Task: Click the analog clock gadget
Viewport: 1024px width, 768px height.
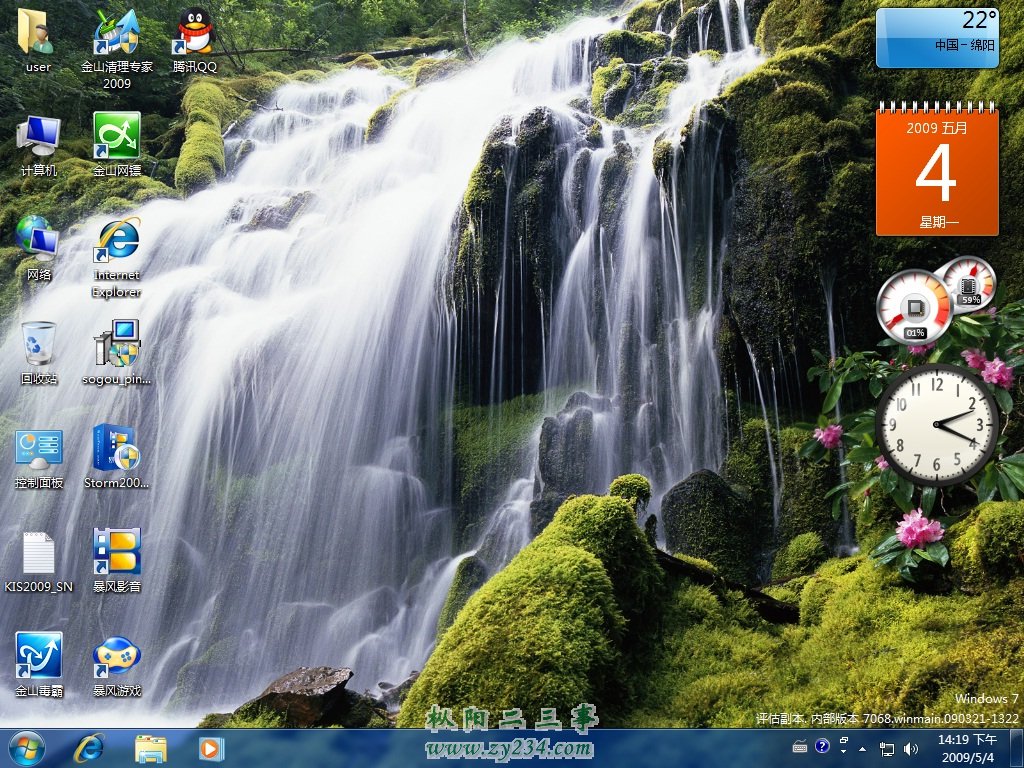Action: pos(936,424)
